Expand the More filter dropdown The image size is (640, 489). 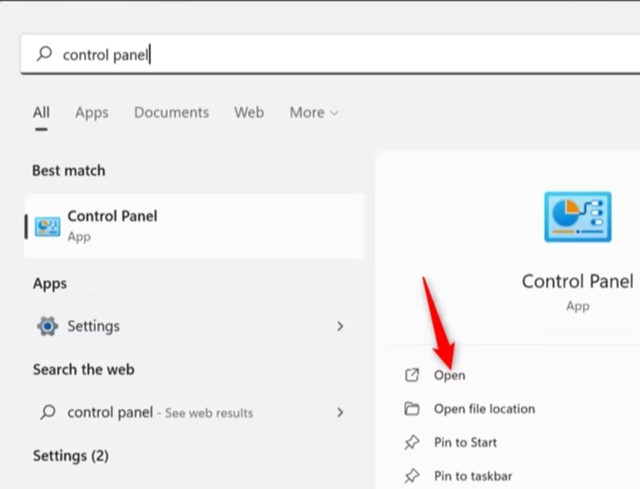[x=314, y=112]
